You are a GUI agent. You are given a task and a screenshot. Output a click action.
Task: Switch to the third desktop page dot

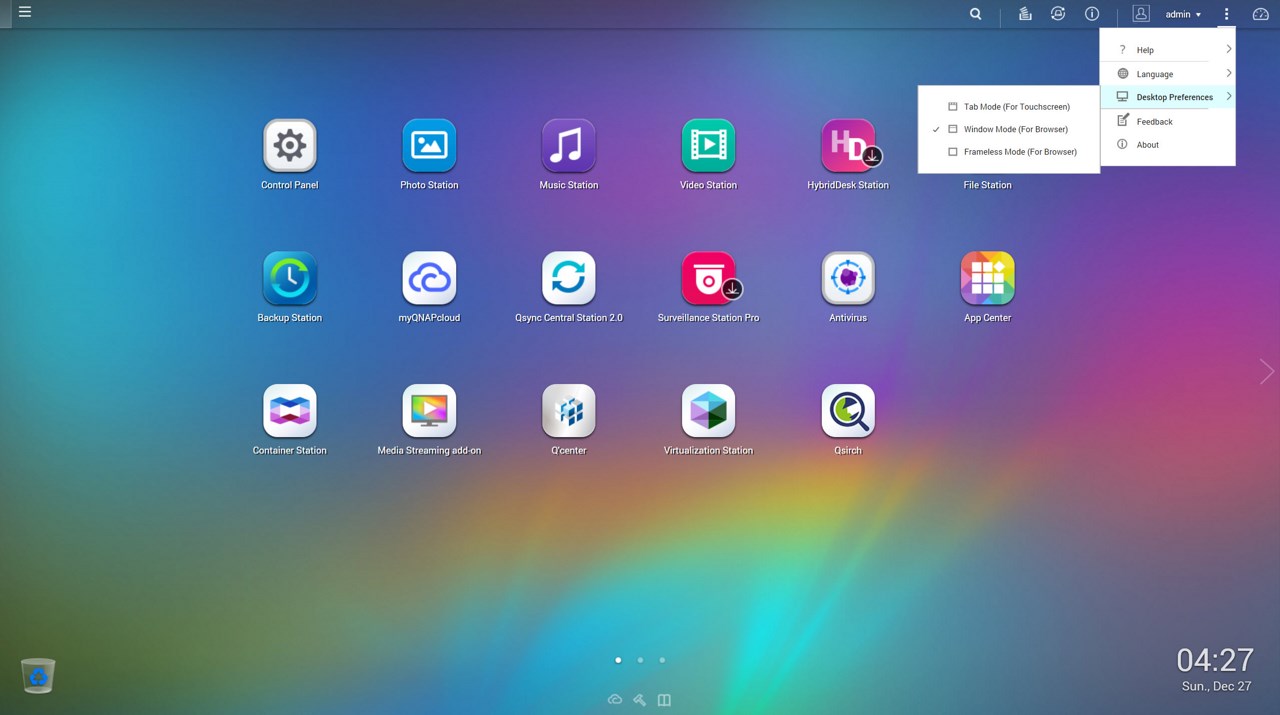click(x=662, y=660)
